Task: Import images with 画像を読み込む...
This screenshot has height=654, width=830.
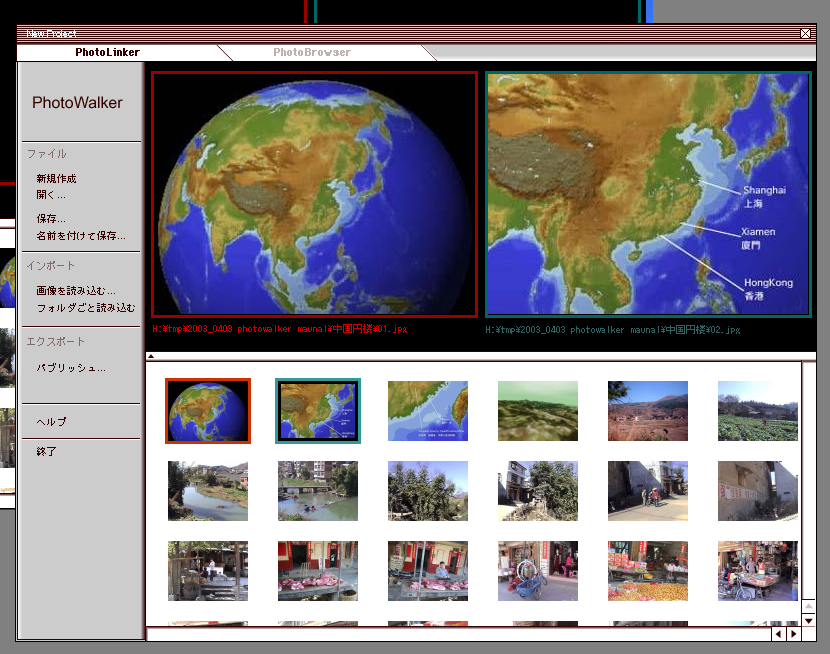Action: click(76, 291)
